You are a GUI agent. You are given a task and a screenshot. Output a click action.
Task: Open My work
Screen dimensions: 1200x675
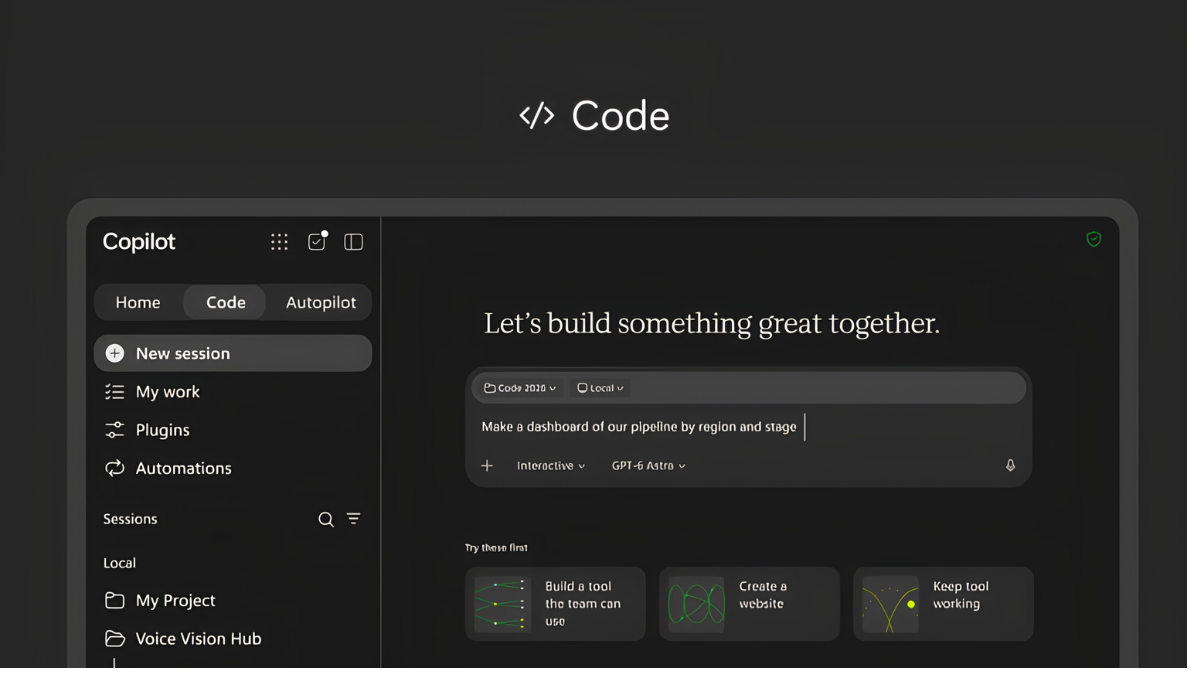pyautogui.click(x=233, y=392)
